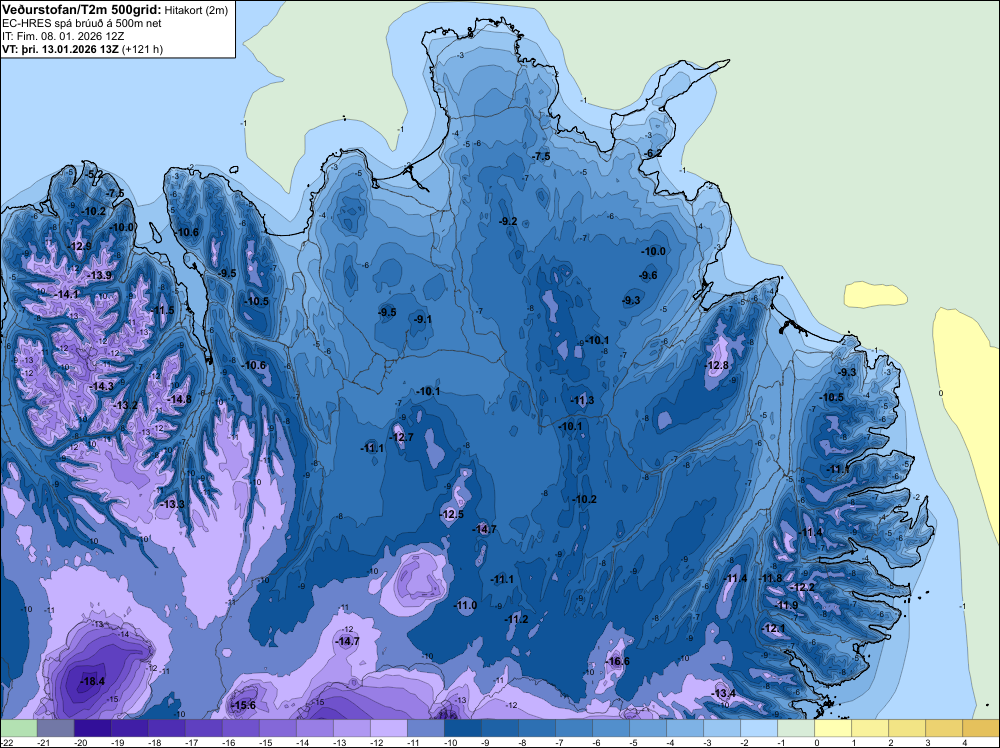Viewport: 1000px width, 748px height.
Task: Click the -4 legend color swatch
Action: coord(684,728)
